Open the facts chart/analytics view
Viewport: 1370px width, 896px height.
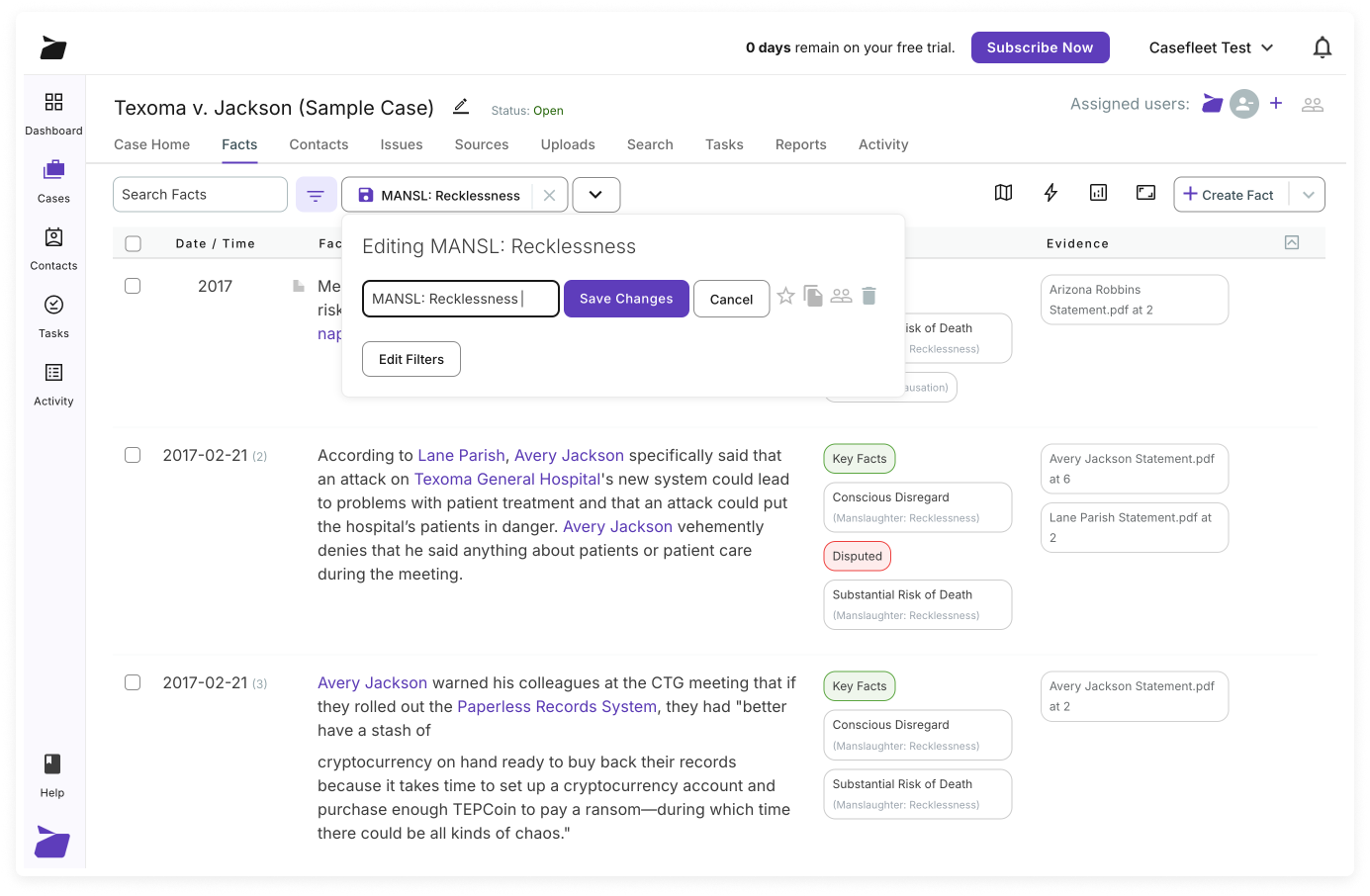tap(1098, 193)
